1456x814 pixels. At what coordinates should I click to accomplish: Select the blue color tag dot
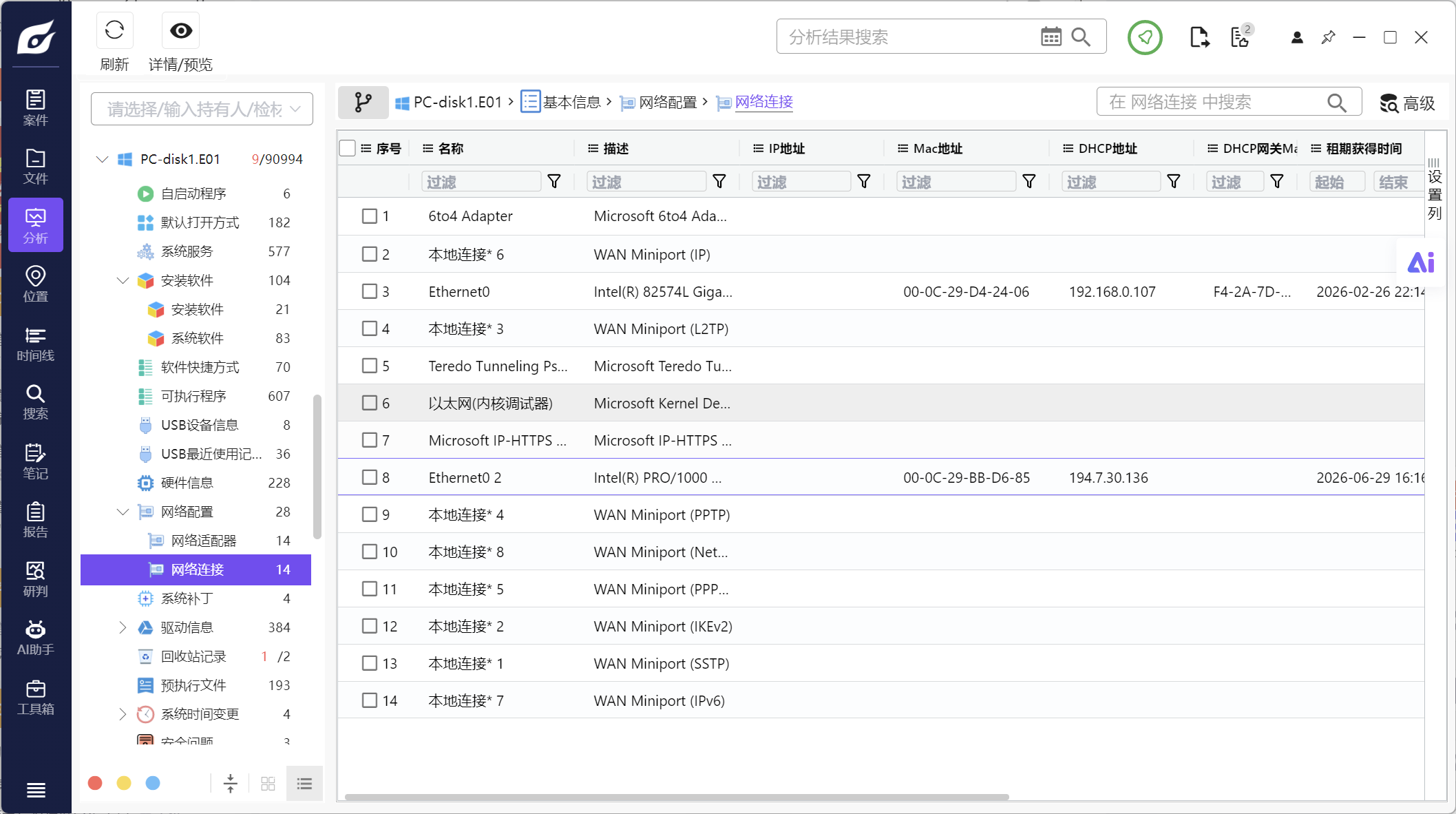click(x=153, y=783)
